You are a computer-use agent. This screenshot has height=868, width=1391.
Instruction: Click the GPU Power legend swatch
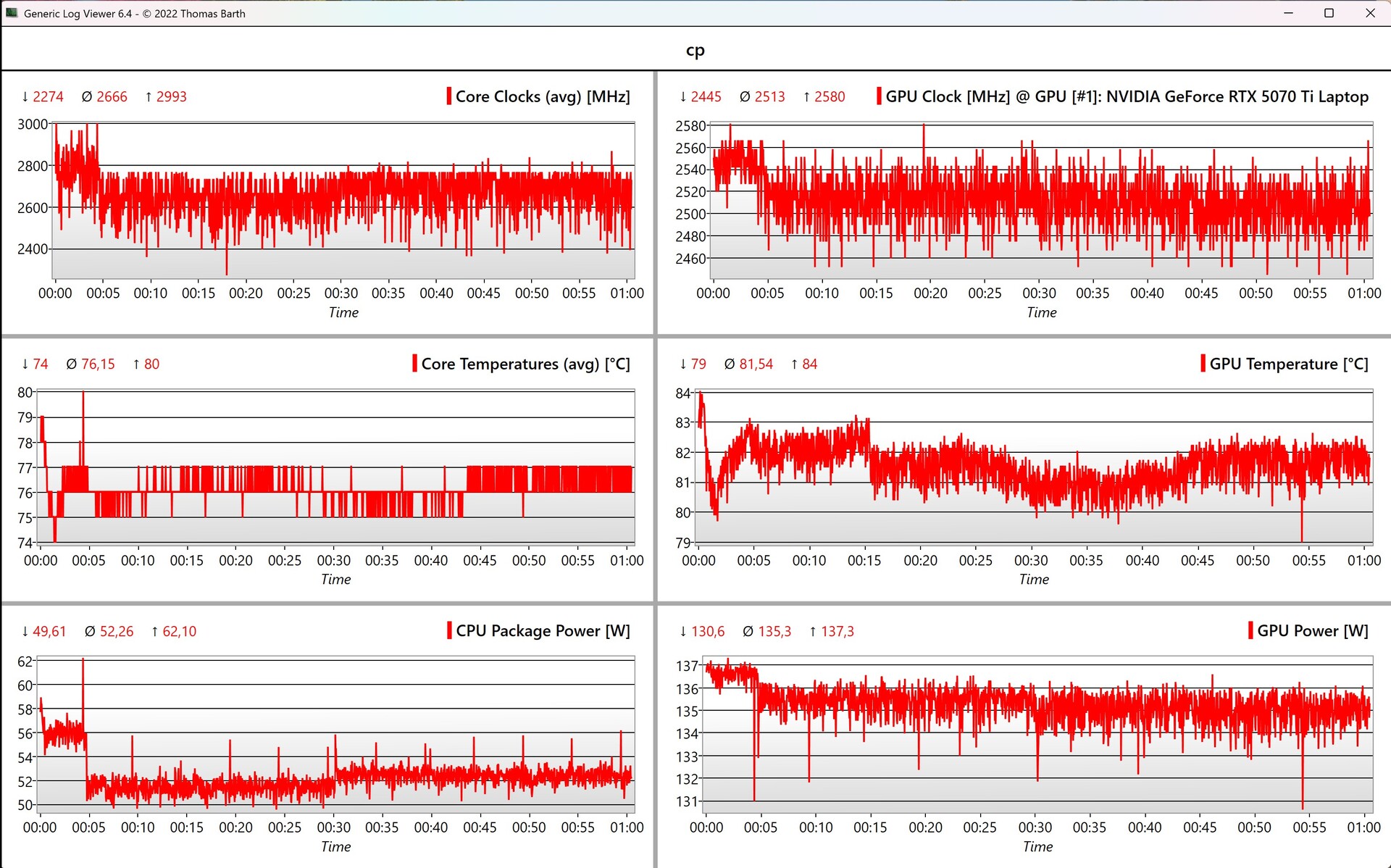coord(1250,630)
